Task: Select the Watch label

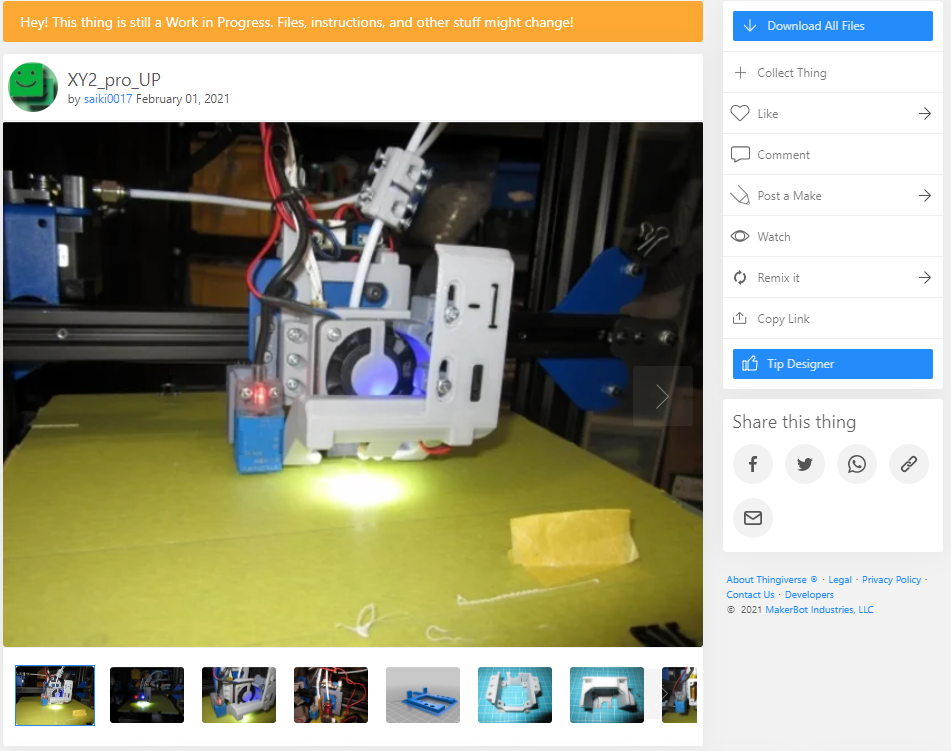Action: click(773, 237)
